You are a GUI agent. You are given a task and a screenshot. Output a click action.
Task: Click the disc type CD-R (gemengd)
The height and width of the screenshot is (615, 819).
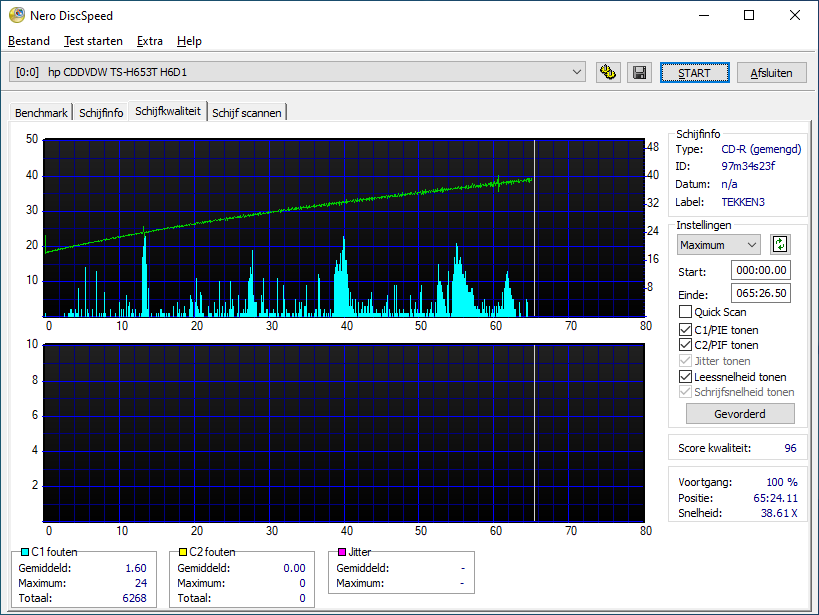tap(761, 149)
